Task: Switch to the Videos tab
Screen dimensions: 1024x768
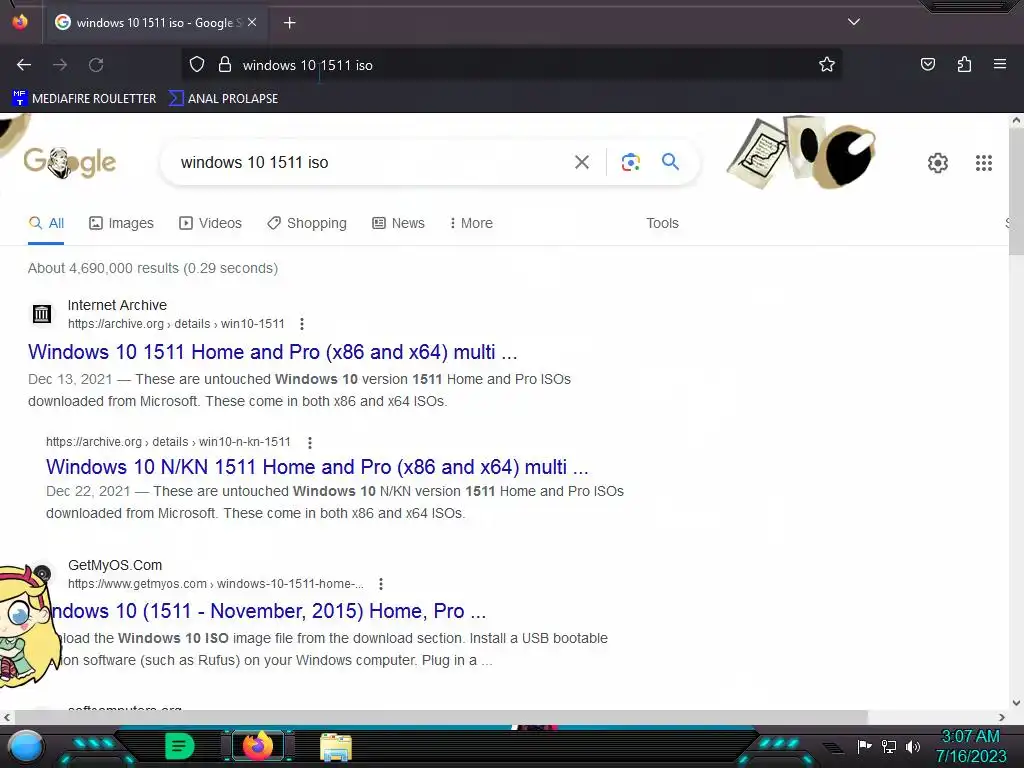Action: 210,223
